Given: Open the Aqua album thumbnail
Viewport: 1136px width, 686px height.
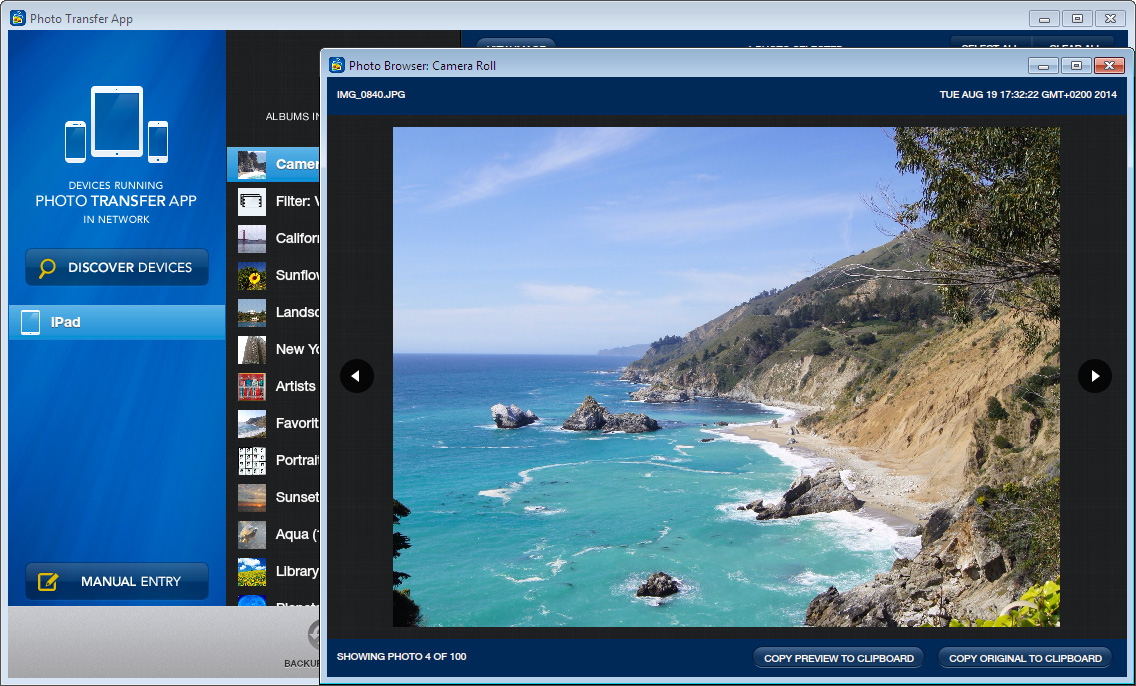Looking at the screenshot, I should pos(251,534).
